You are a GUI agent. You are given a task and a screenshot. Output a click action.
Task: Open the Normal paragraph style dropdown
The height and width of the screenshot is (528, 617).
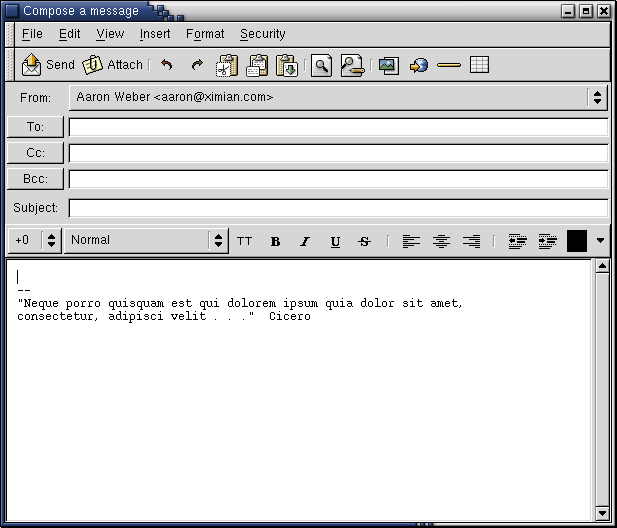[218, 240]
